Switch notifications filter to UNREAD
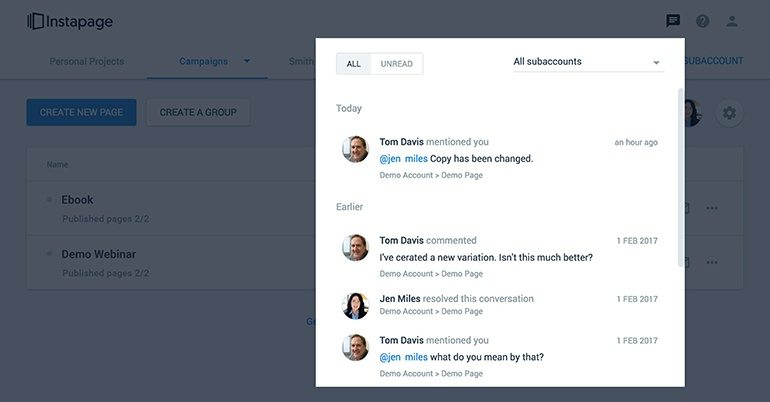The height and width of the screenshot is (402, 770). (x=396, y=64)
